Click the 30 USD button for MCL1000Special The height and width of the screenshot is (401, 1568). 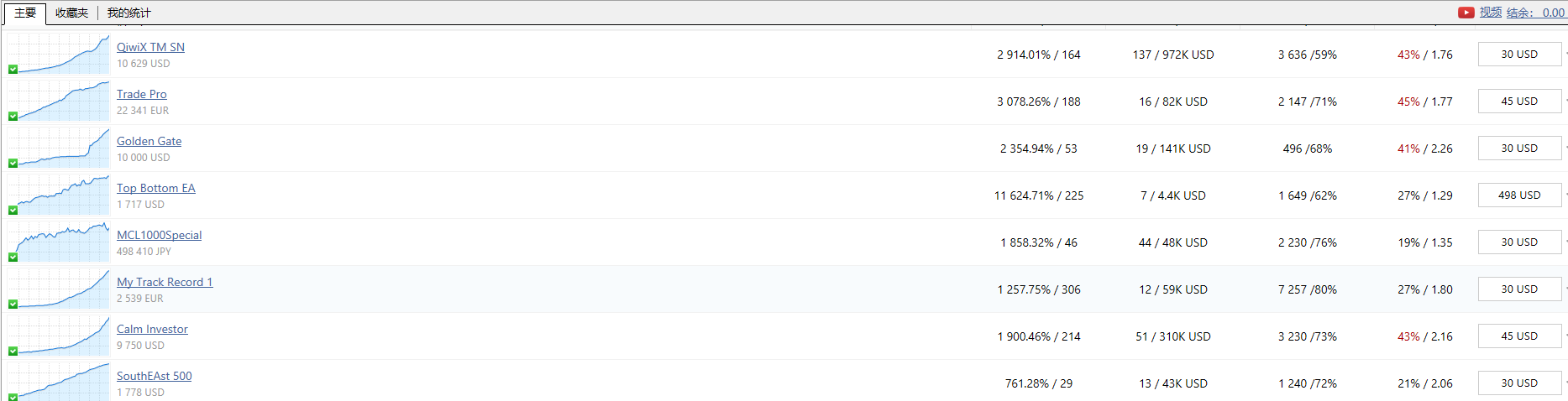click(x=1518, y=242)
